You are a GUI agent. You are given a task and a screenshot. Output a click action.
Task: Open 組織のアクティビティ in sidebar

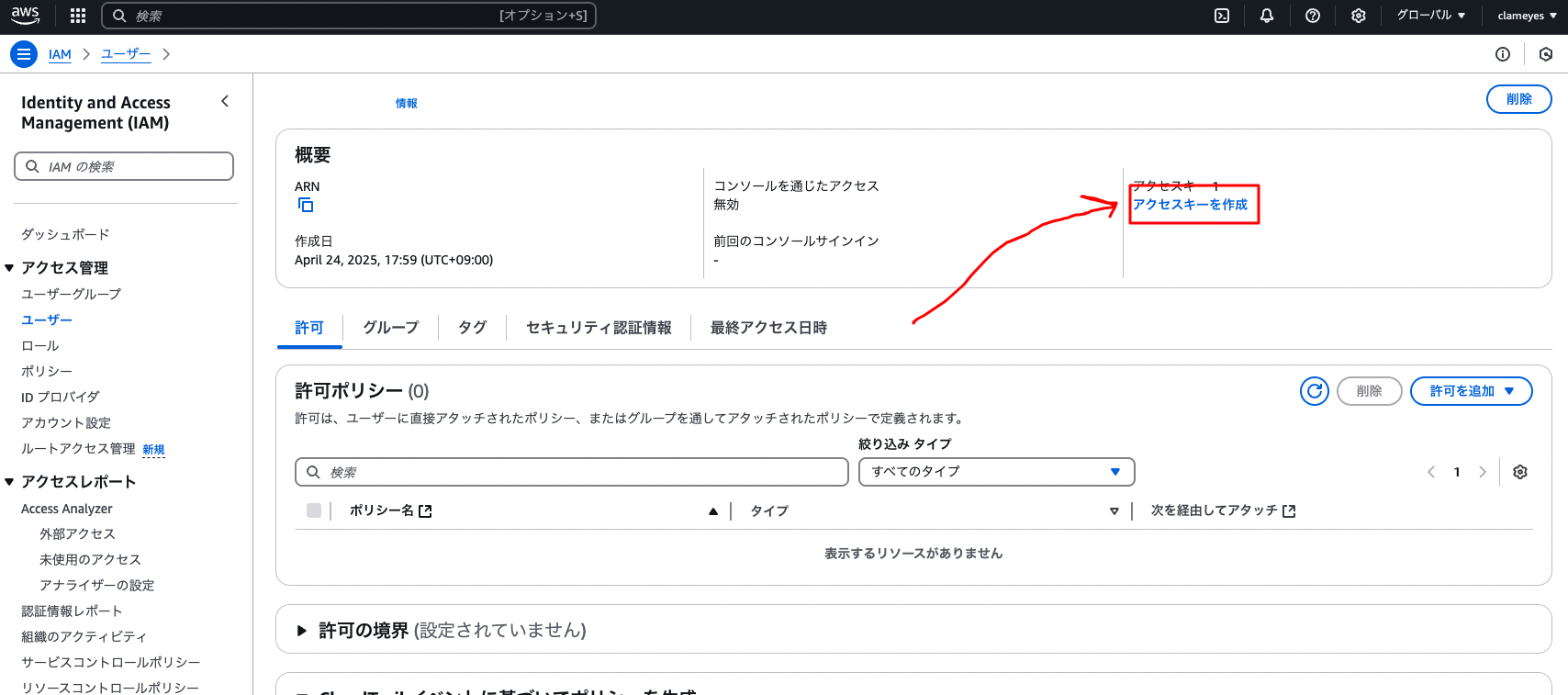(x=84, y=636)
